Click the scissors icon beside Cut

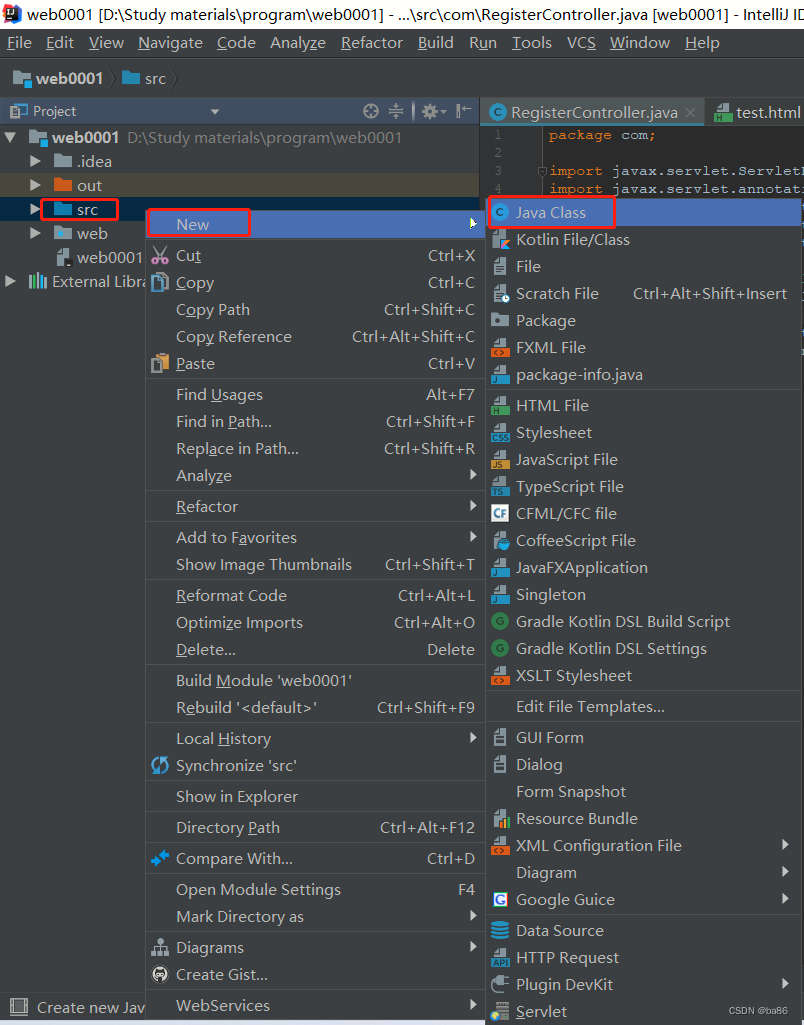point(159,256)
